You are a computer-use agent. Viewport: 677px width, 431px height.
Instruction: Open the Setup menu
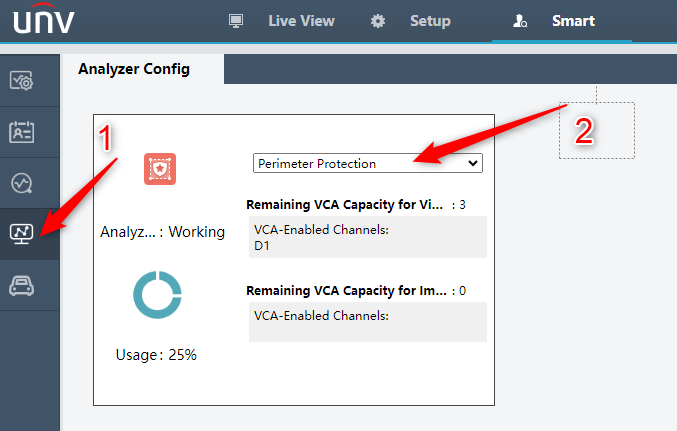point(430,21)
